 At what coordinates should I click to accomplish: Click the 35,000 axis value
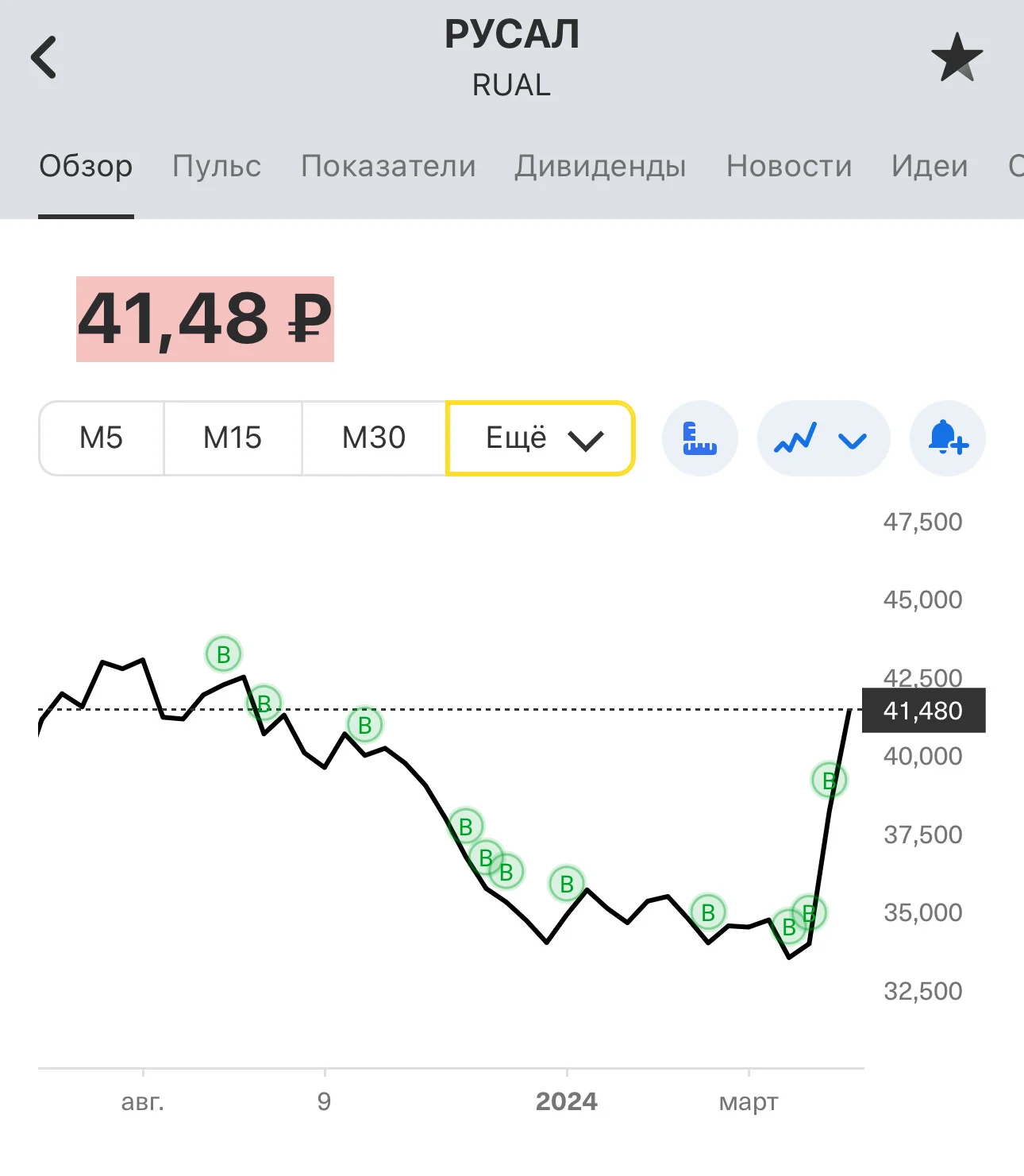pos(922,912)
